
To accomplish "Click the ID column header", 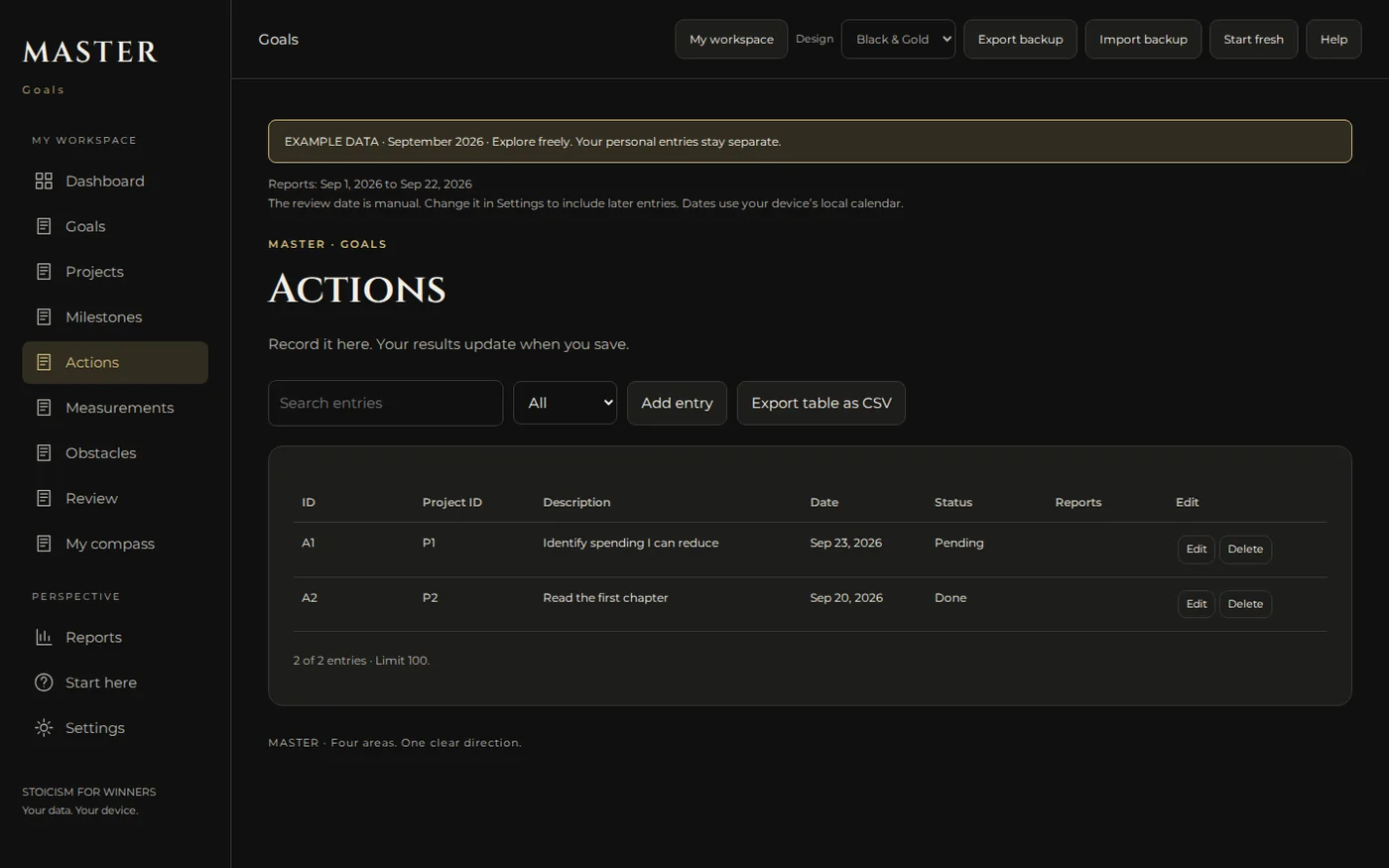I will (x=309, y=503).
